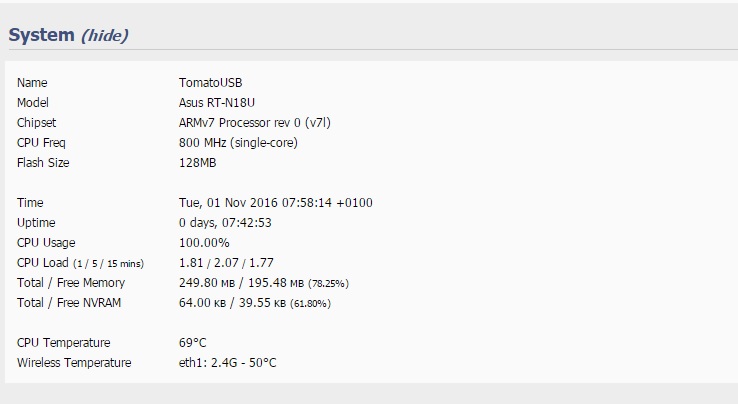Click the 100.00% CPU usage value
The width and height of the screenshot is (738, 404).
coord(204,243)
